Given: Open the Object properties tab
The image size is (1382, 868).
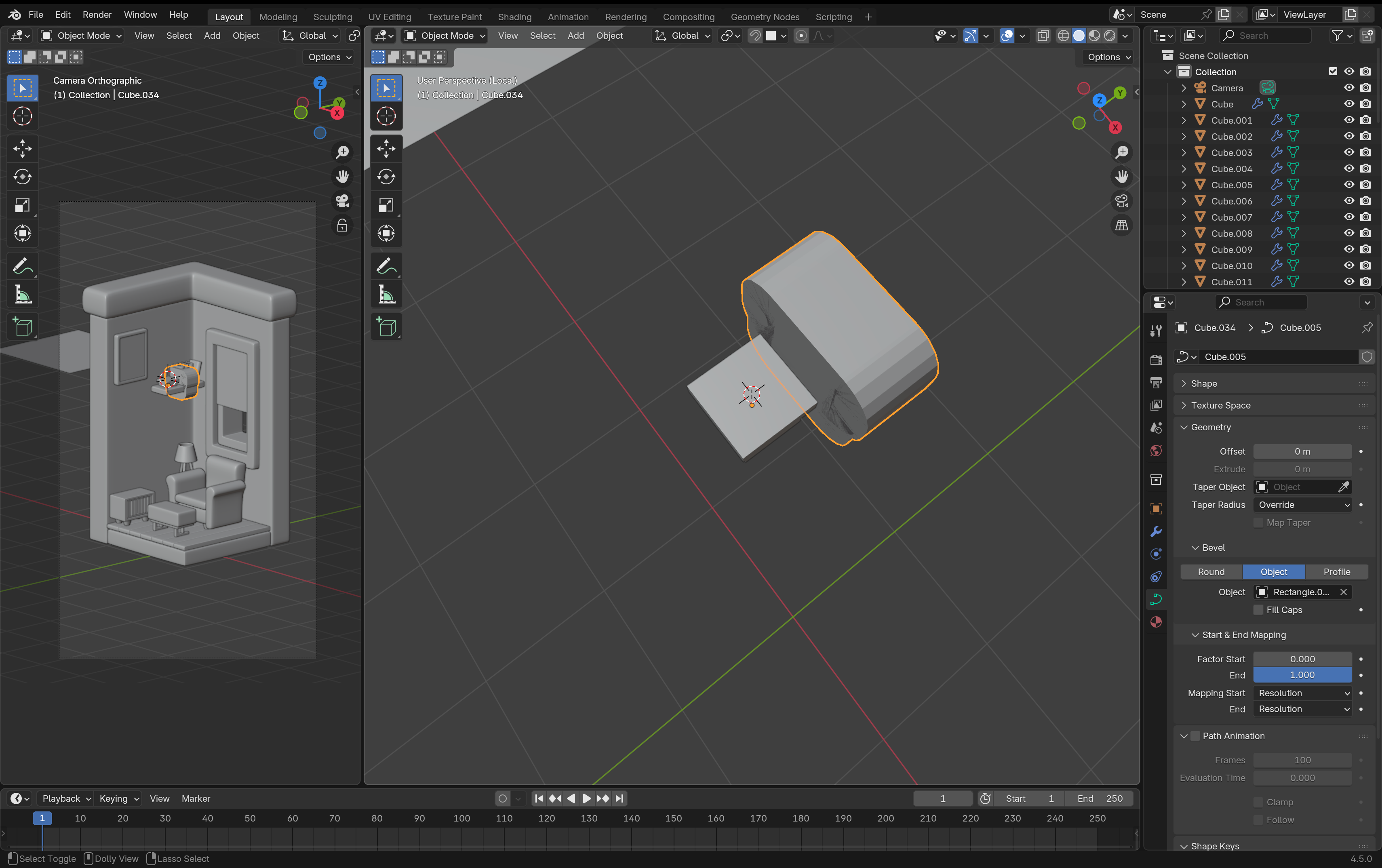Looking at the screenshot, I should coord(1156,508).
